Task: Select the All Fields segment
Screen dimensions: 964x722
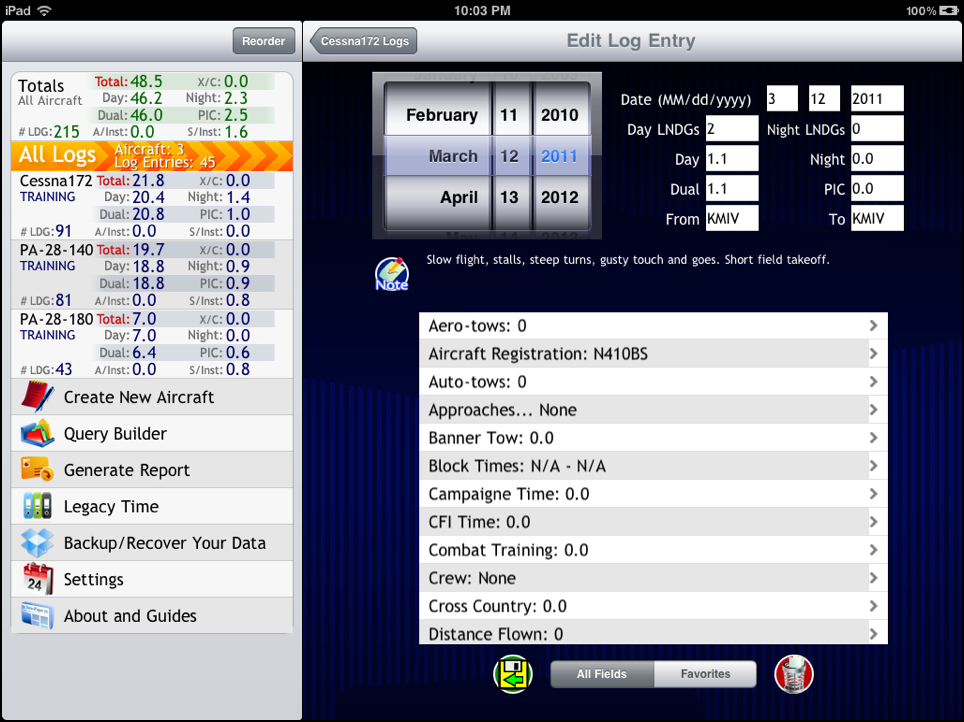Action: tap(602, 674)
